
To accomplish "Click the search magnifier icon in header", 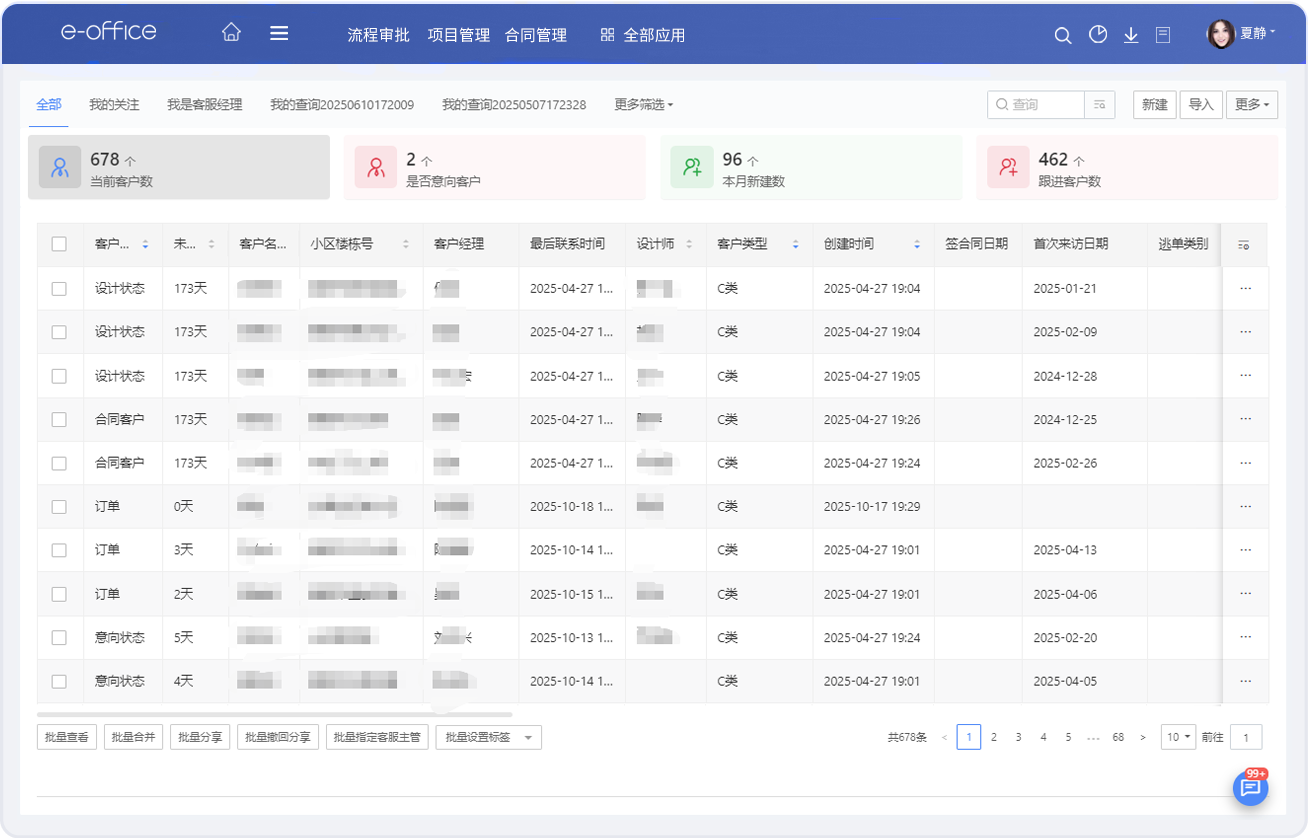I will pos(1063,35).
